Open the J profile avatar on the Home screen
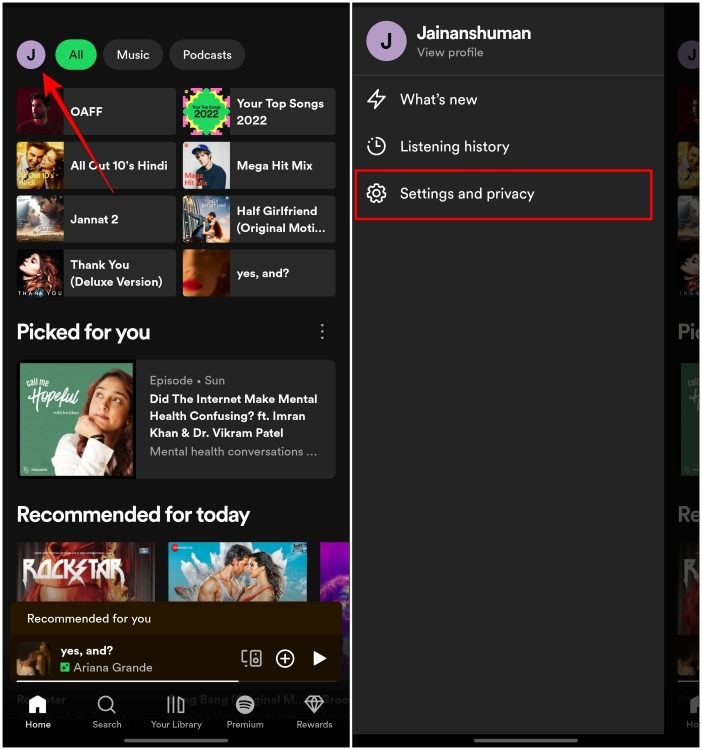Image resolution: width=702 pixels, height=750 pixels. [x=31, y=55]
